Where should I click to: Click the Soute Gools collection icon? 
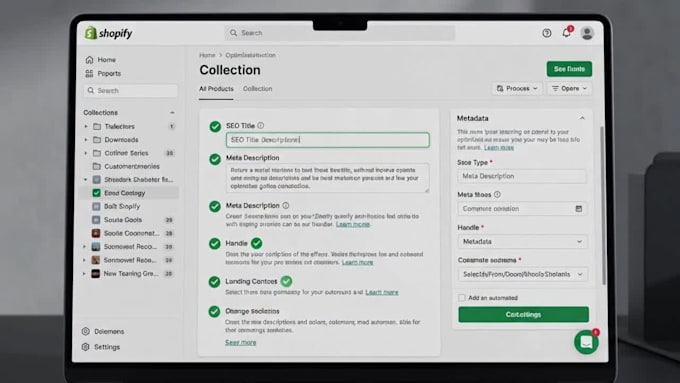(96, 219)
